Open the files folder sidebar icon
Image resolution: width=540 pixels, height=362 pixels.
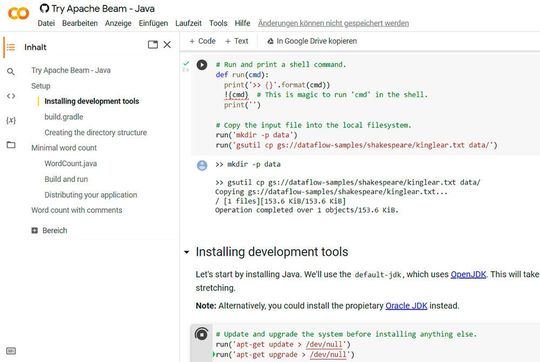11,145
